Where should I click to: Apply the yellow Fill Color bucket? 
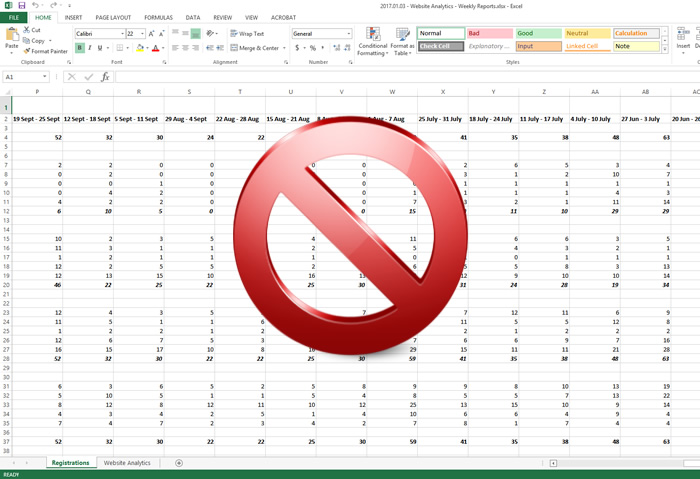click(140, 48)
